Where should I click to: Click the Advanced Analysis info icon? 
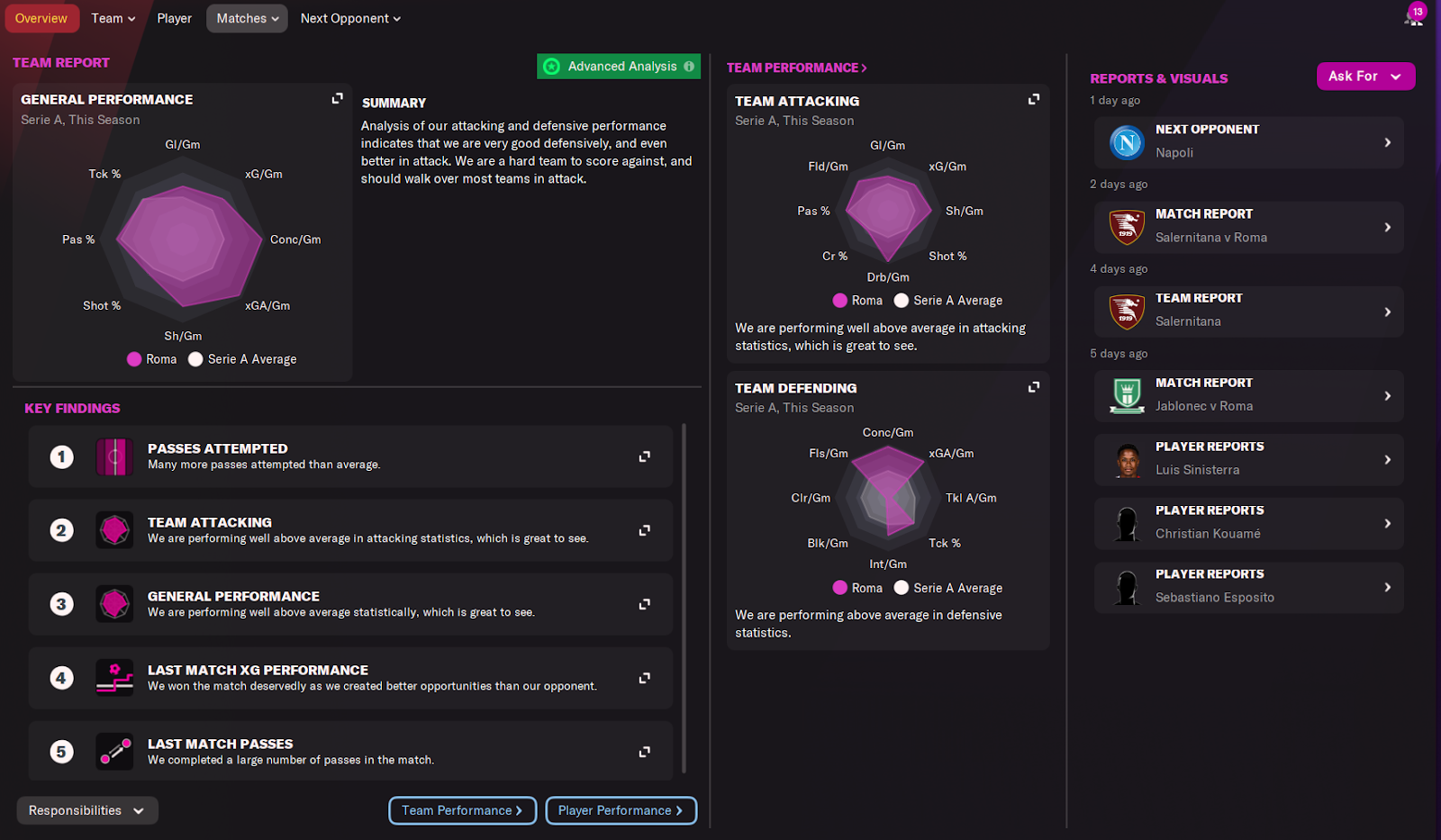point(689,67)
